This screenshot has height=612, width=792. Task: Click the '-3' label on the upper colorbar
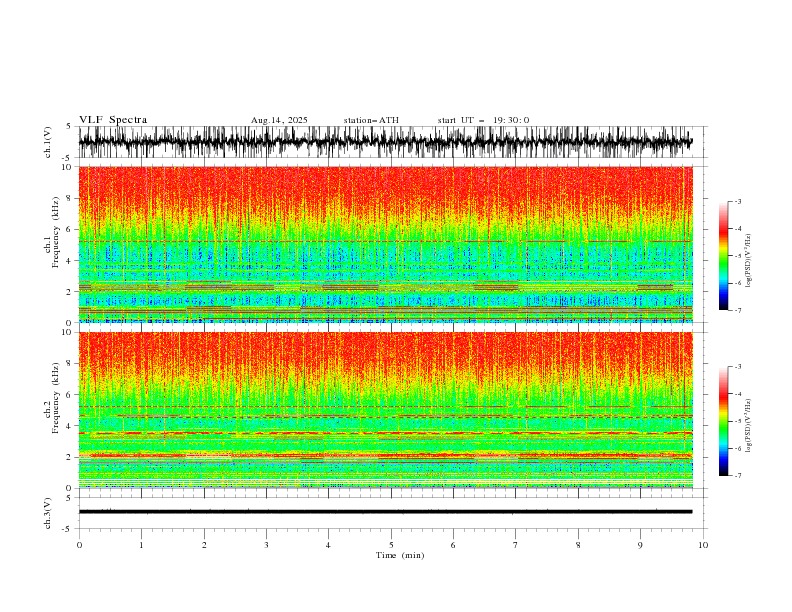tap(737, 201)
